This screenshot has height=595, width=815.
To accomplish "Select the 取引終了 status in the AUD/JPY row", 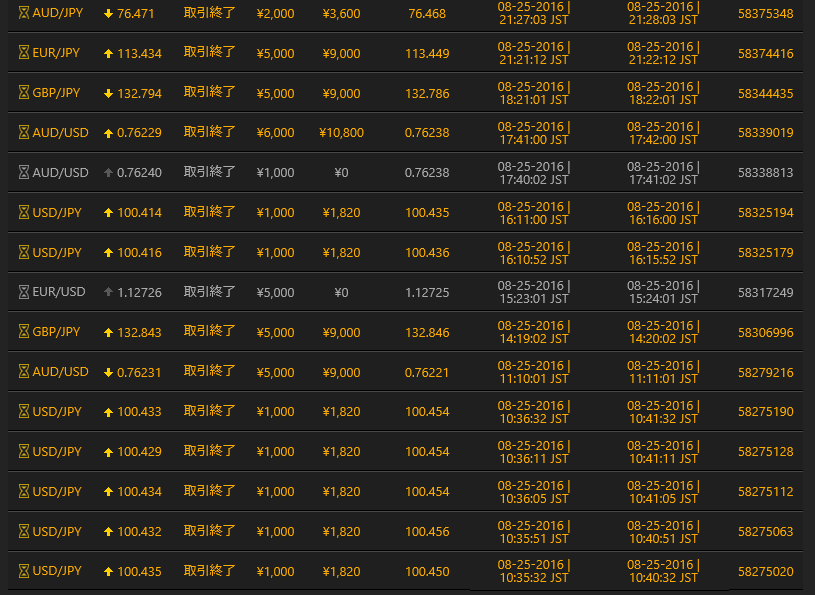I will pos(210,13).
